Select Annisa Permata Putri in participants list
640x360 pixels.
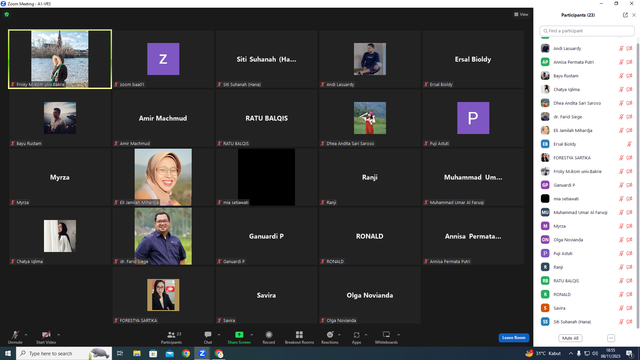[x=587, y=62]
